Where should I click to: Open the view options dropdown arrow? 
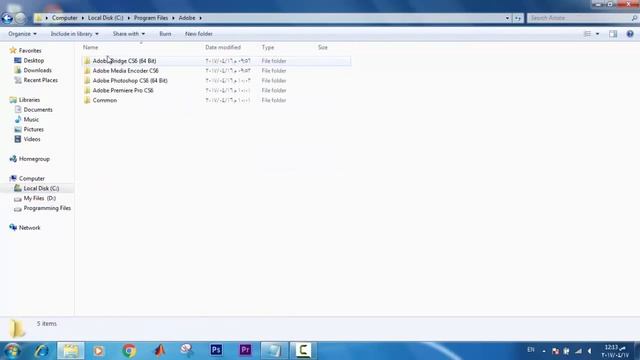point(598,34)
